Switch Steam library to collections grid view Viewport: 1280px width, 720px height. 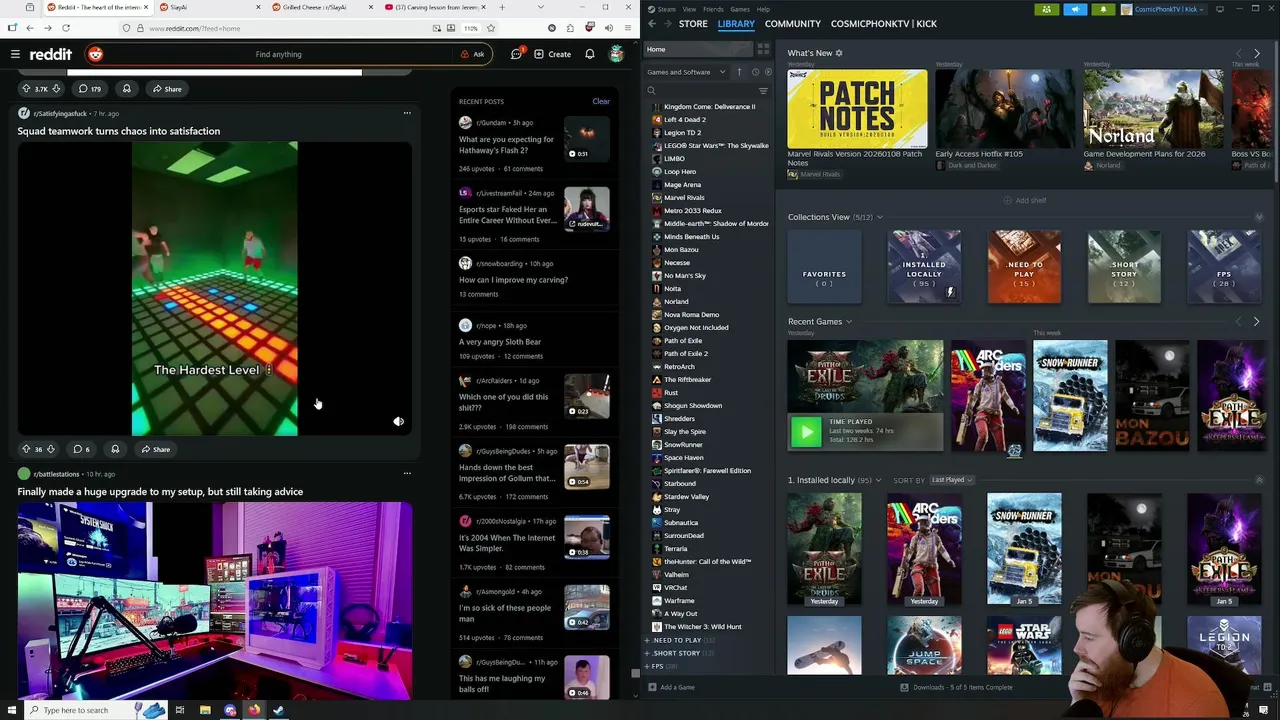click(763, 49)
